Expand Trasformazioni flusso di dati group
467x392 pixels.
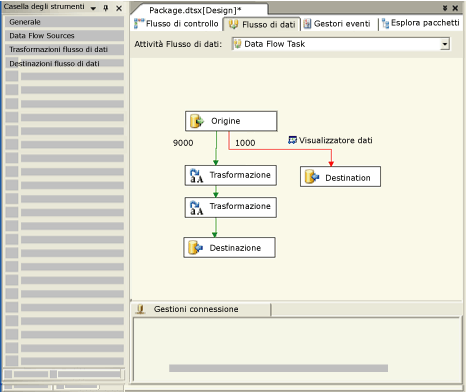click(64, 49)
